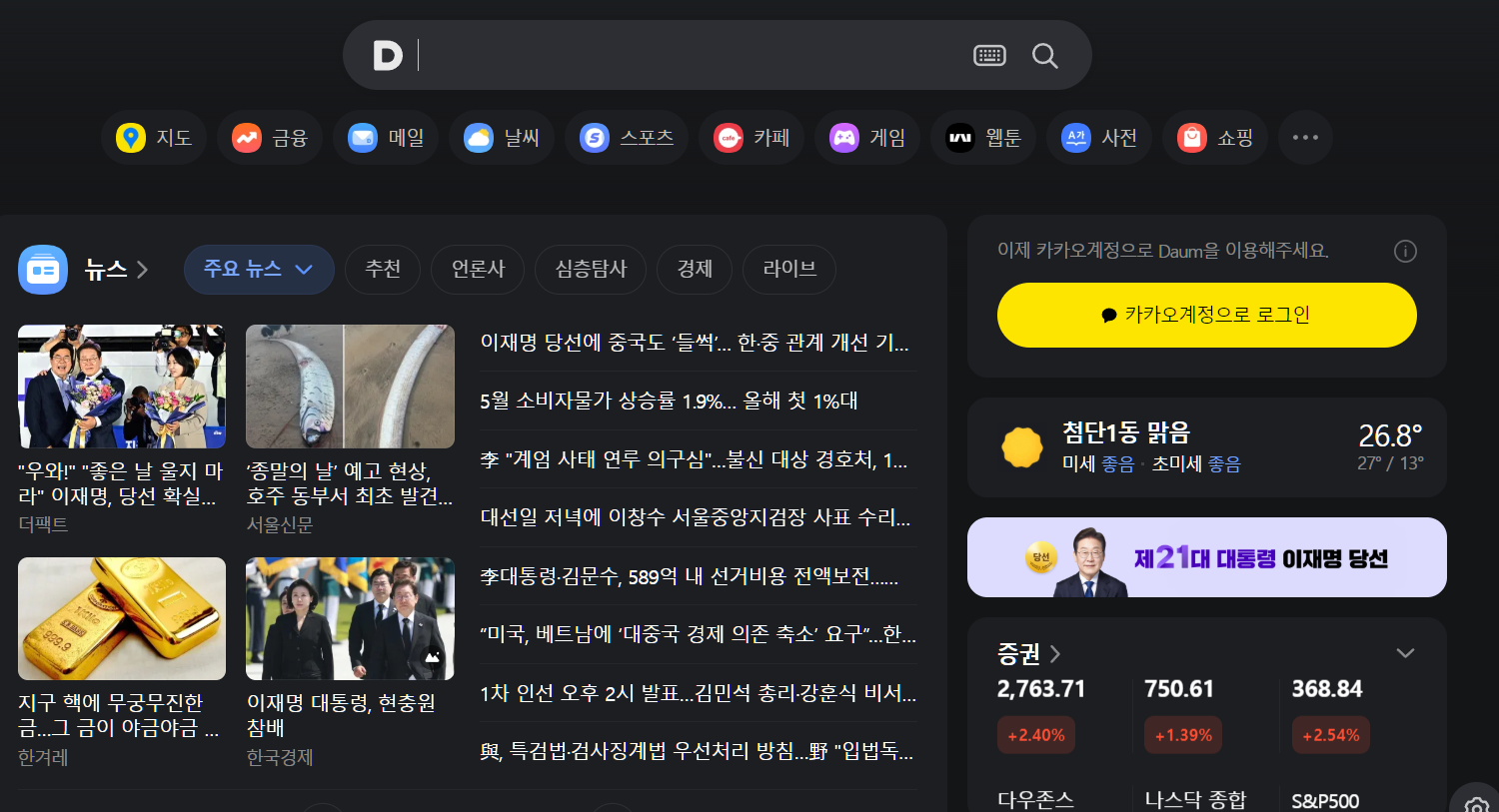Click the 미세 좋음 fine dust status
This screenshot has width=1499, height=812.
[x=1098, y=463]
